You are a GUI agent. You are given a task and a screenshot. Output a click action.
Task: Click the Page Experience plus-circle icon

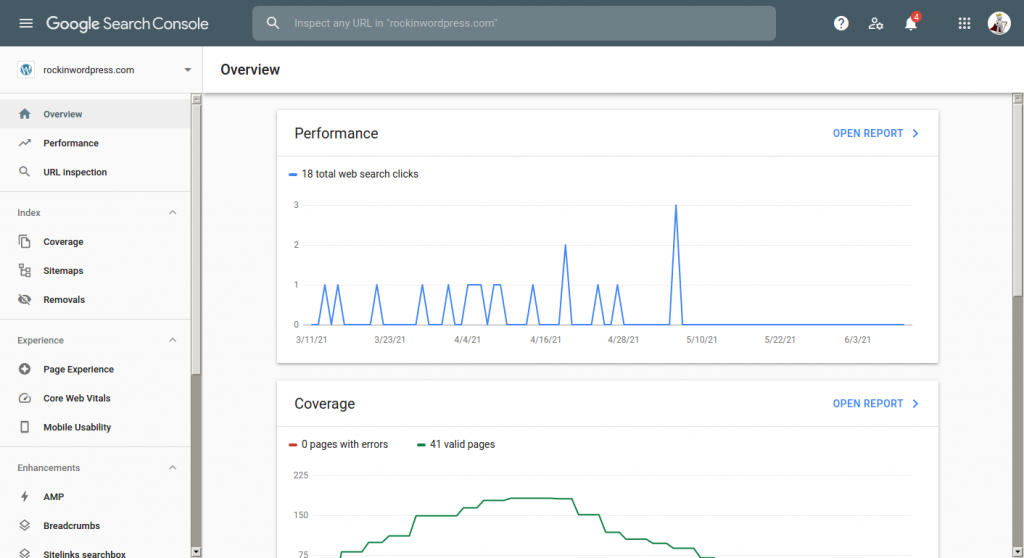[x=25, y=369]
